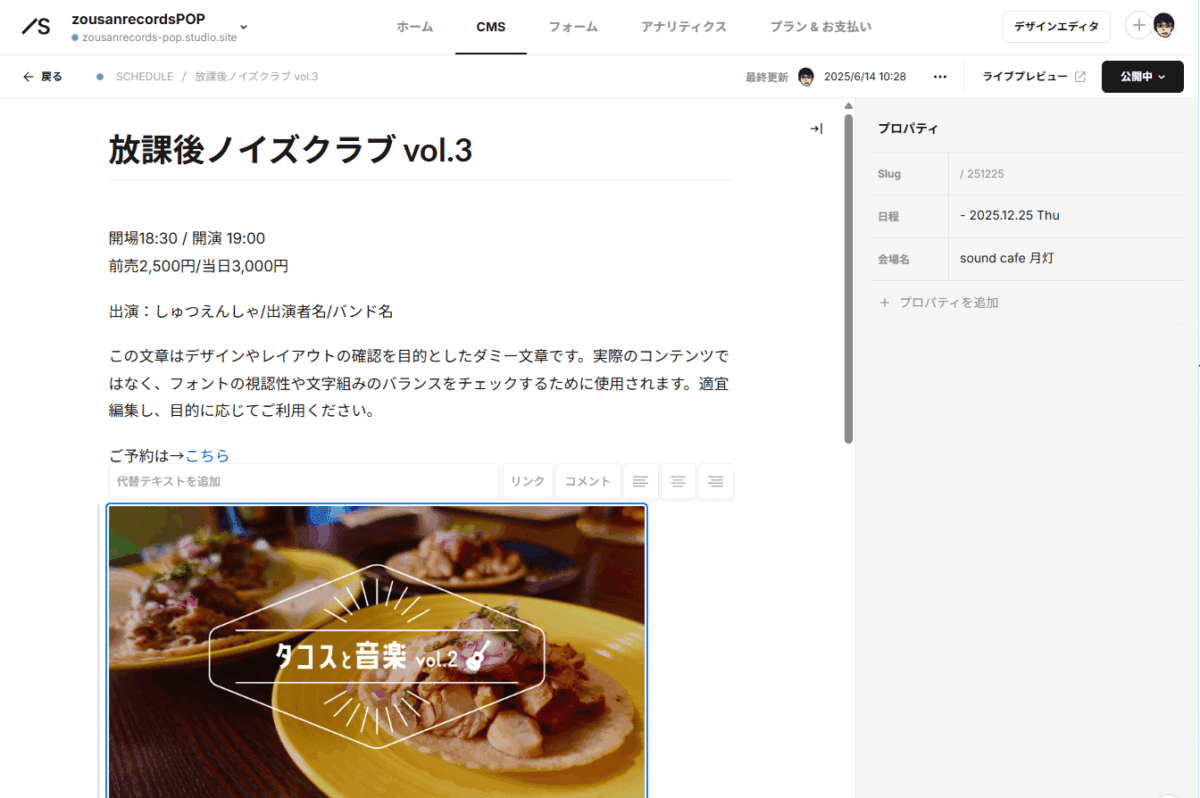Click the 代替テキストを追加 alt text field
The width and height of the screenshot is (1200, 798).
[x=303, y=482]
